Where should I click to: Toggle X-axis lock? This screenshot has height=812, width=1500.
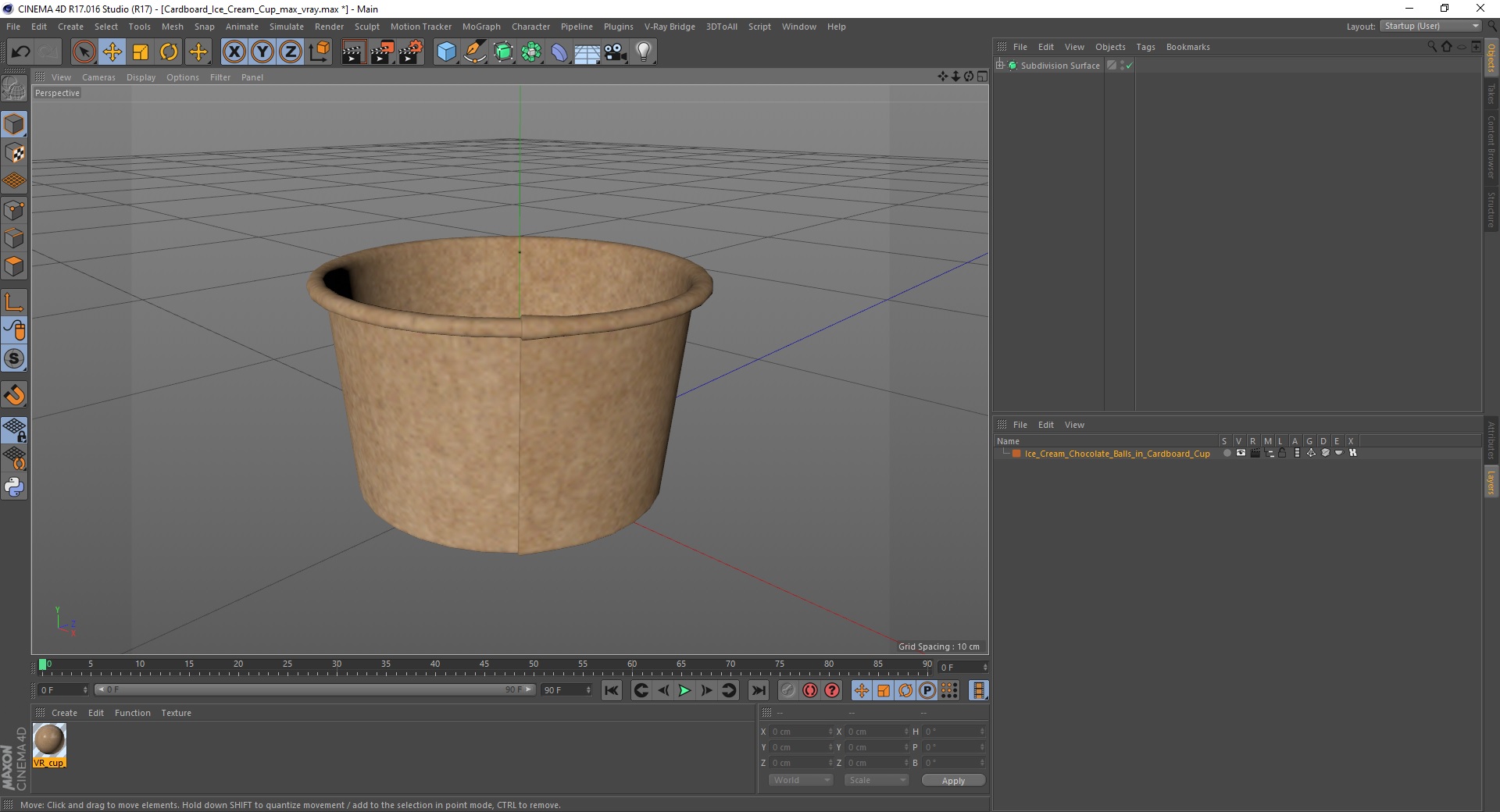point(234,52)
